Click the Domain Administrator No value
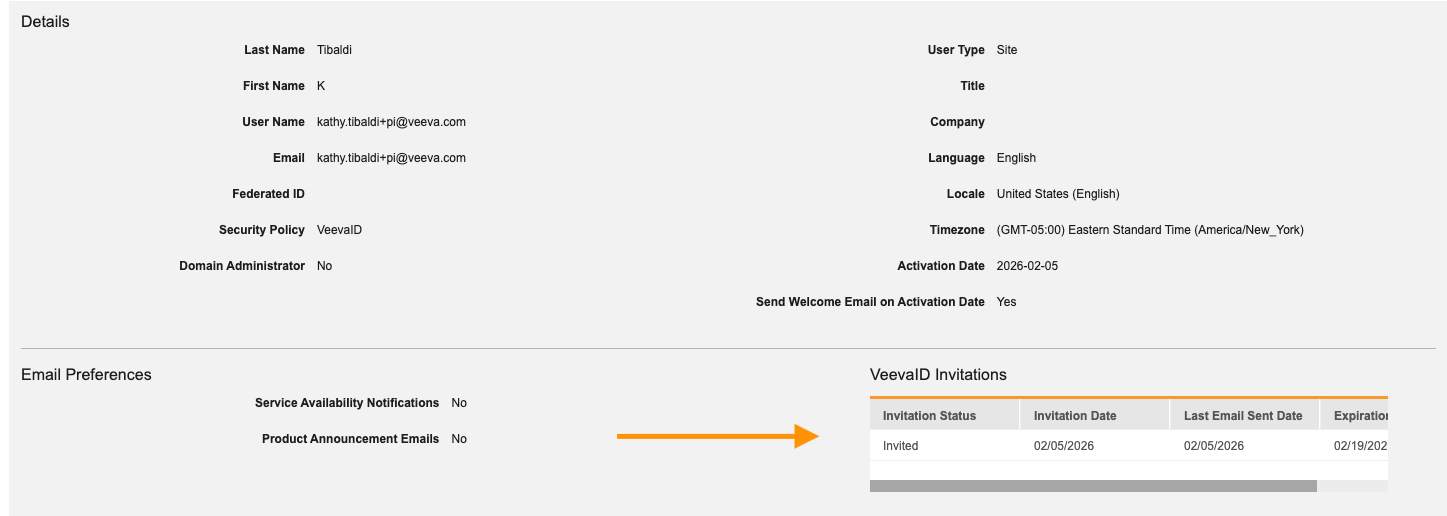The width and height of the screenshot is (1447, 516). pyautogui.click(x=324, y=266)
